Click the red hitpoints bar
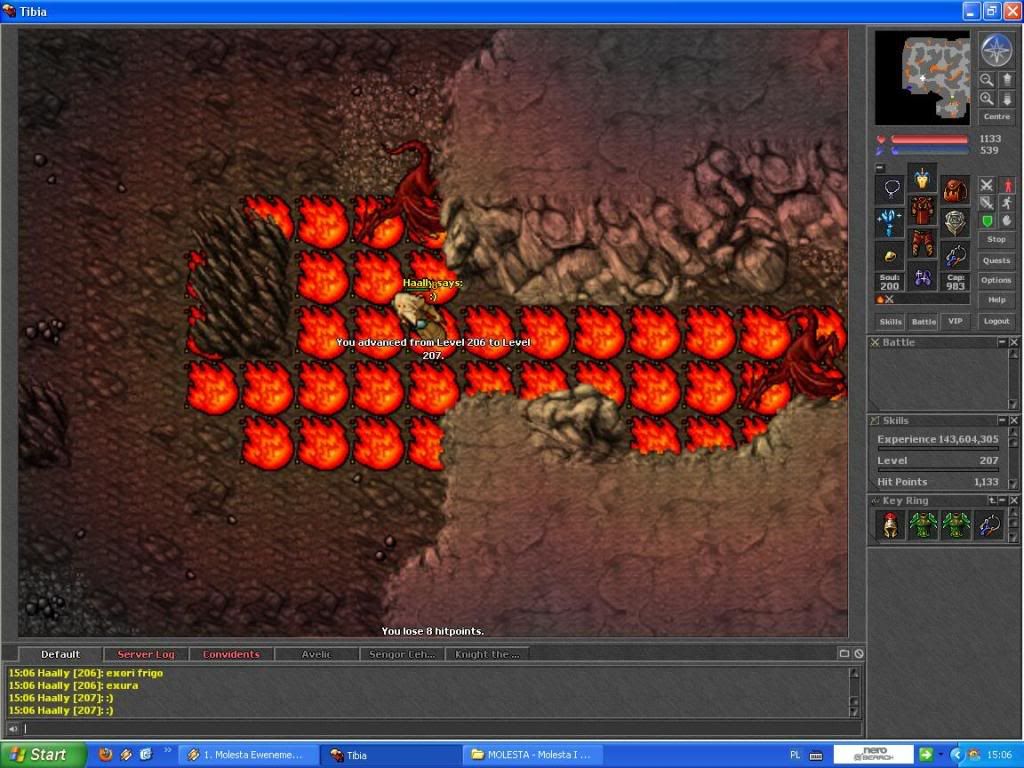Image resolution: width=1024 pixels, height=768 pixels. coord(929,139)
